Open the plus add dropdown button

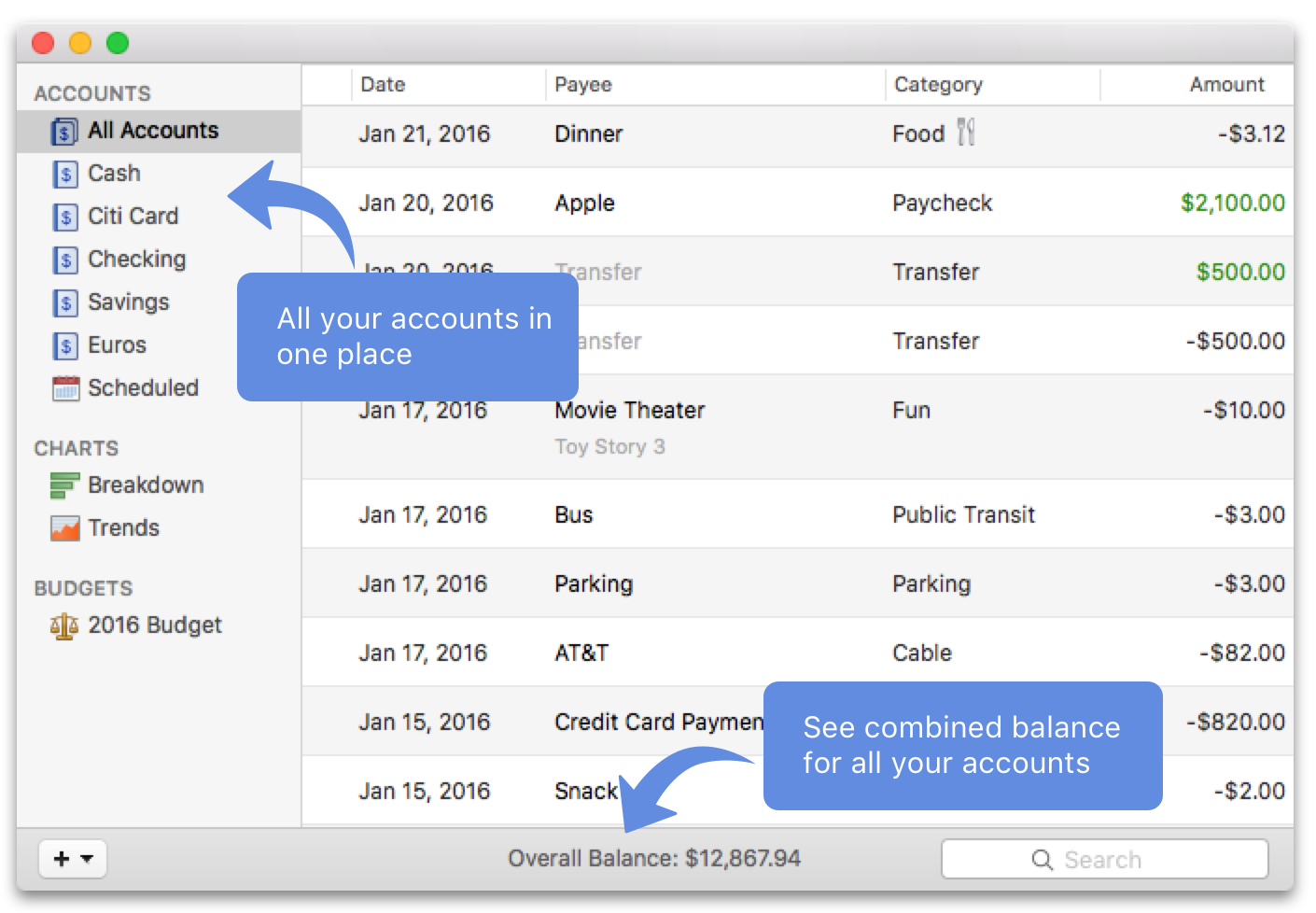tap(73, 859)
